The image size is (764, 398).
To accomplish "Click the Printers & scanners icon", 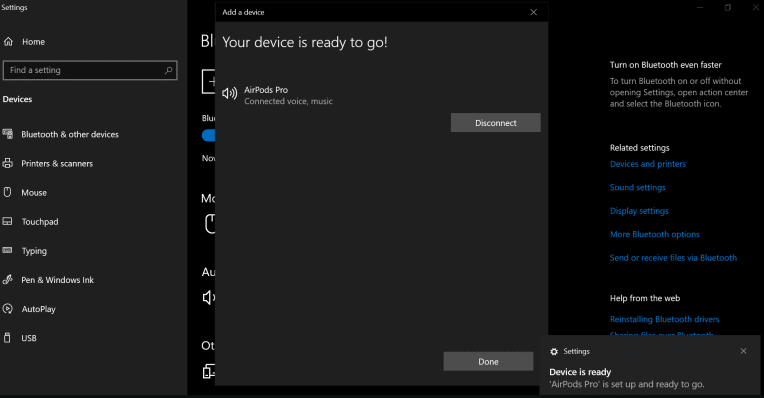I will click(x=7, y=163).
